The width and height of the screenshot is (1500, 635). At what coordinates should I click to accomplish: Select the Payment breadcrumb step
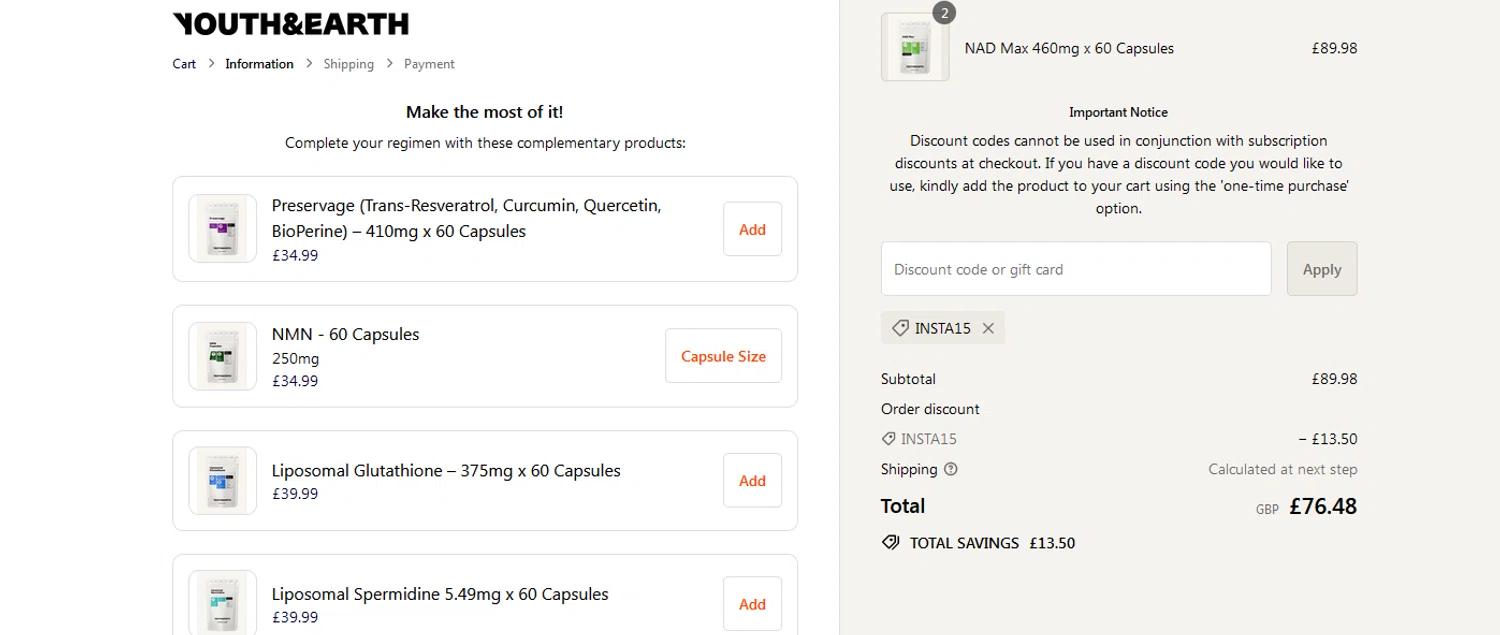pos(429,64)
